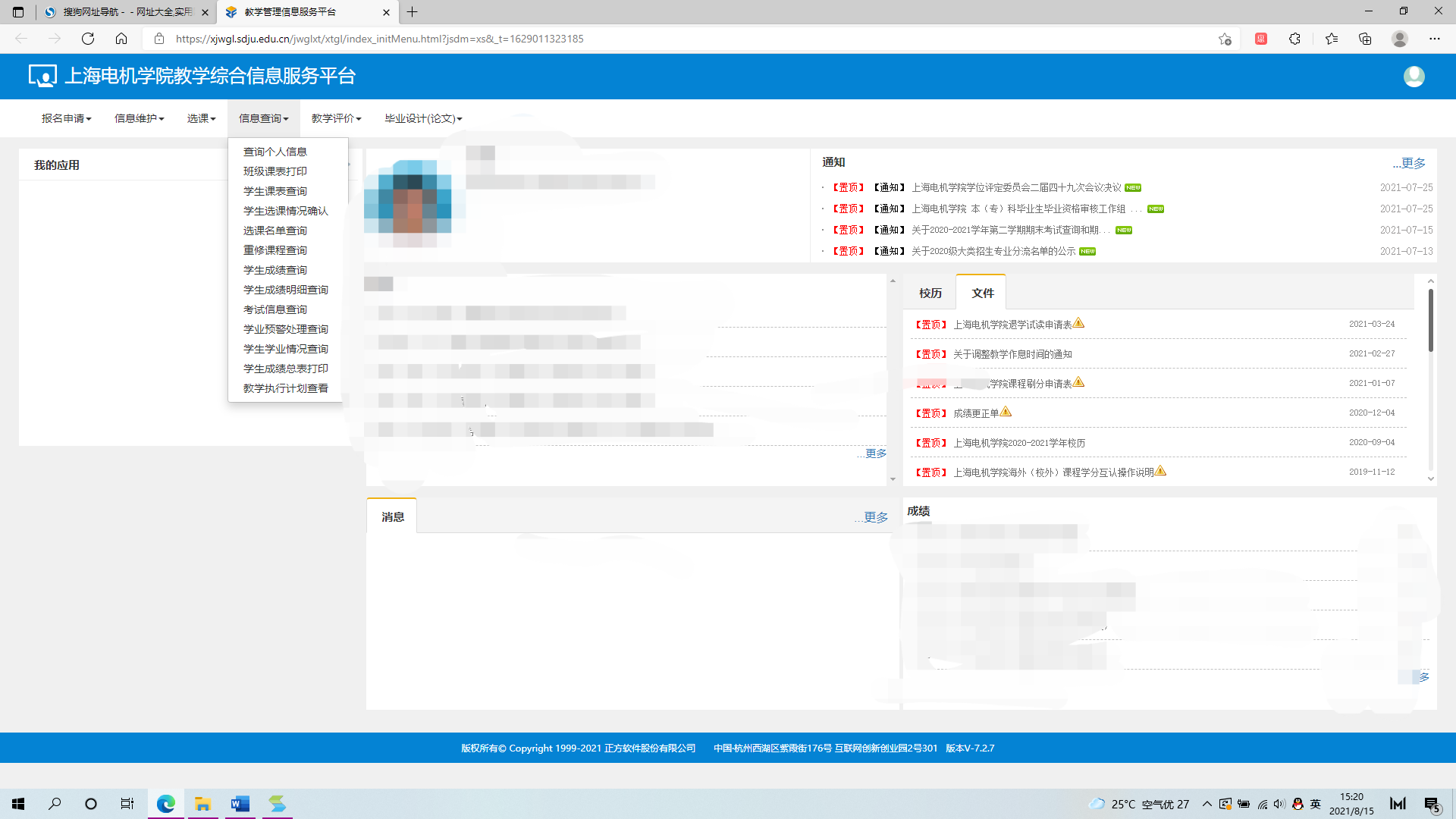Open 成绩更正单 file link
This screenshot has height=819, width=1456.
(x=976, y=413)
